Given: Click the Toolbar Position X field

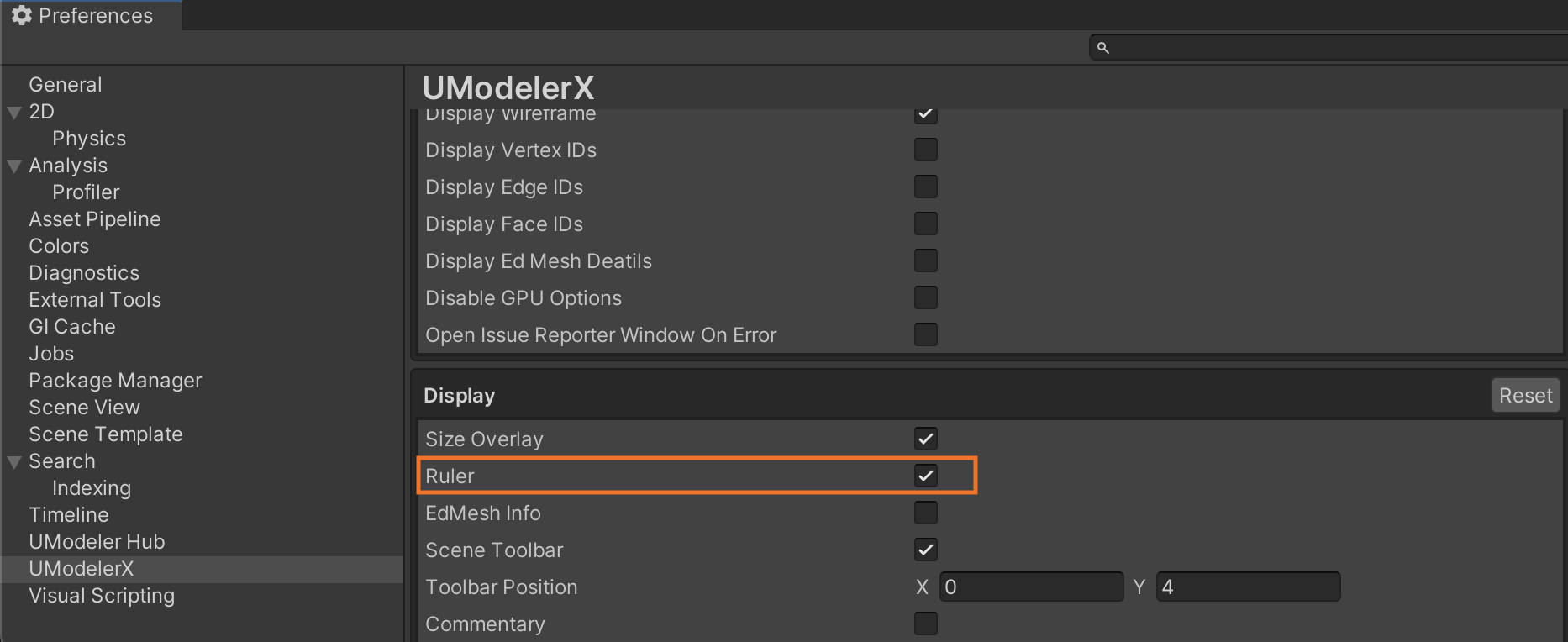Looking at the screenshot, I should (x=1032, y=587).
